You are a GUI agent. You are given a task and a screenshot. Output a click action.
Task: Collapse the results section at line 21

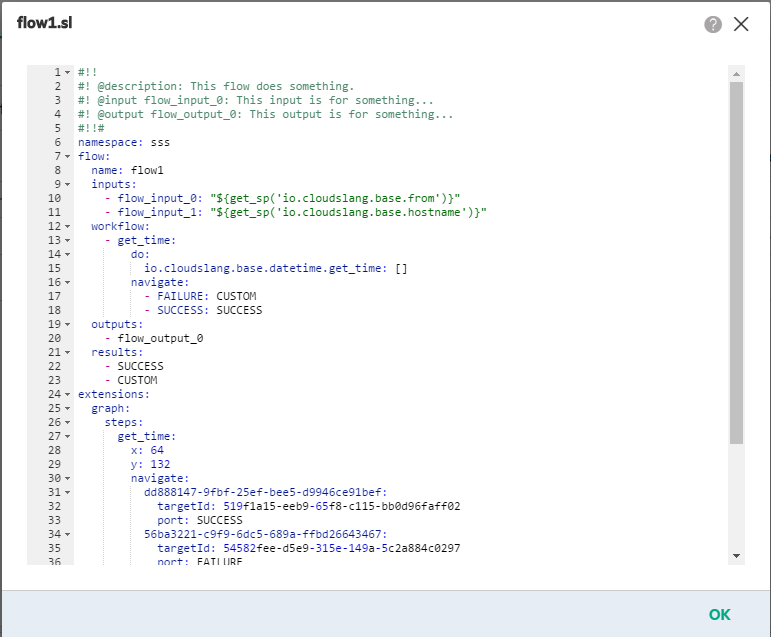(x=67, y=353)
